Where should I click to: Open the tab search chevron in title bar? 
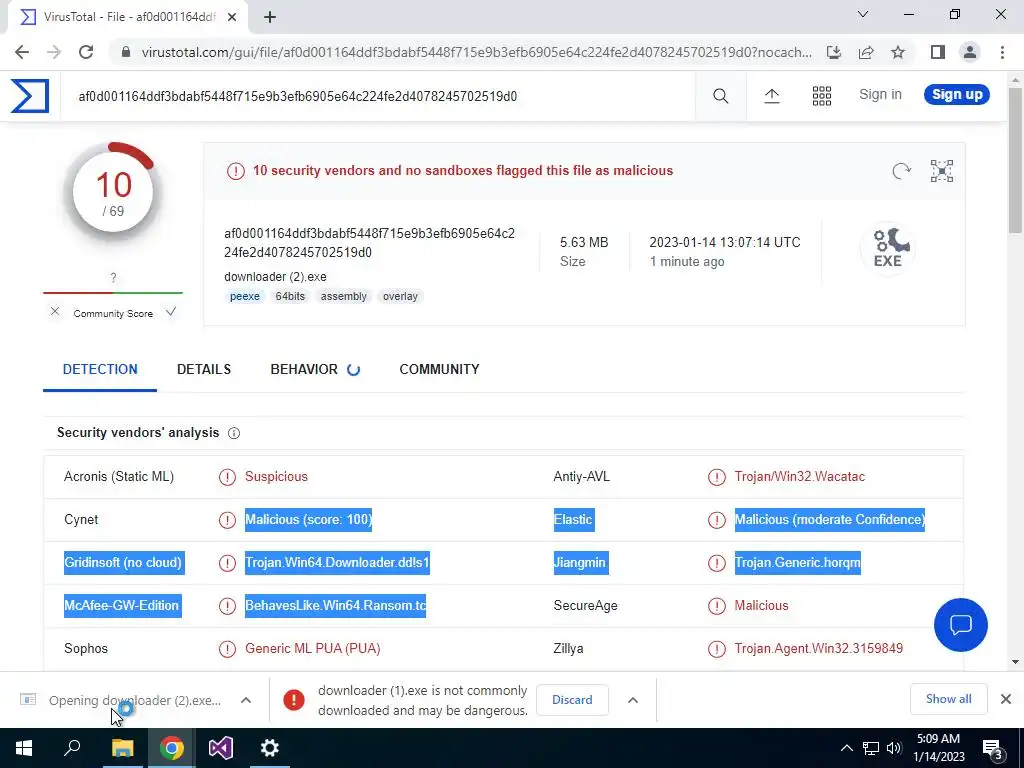click(x=863, y=14)
